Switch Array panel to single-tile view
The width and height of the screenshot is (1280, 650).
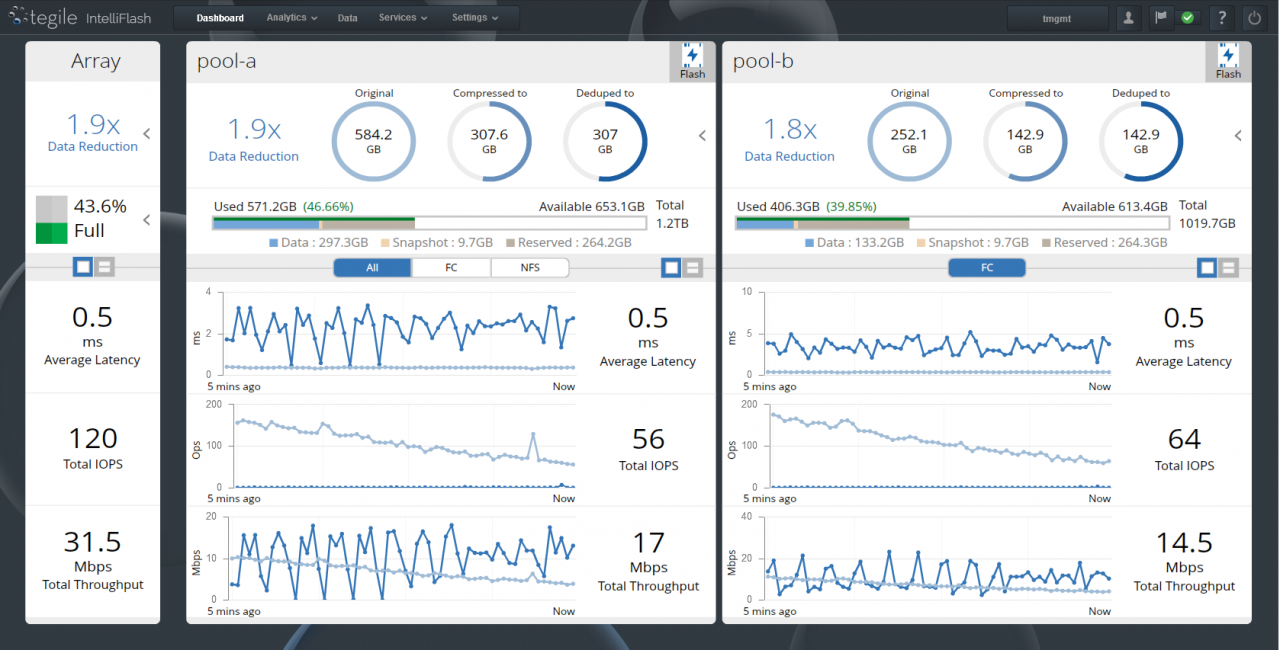coord(83,267)
